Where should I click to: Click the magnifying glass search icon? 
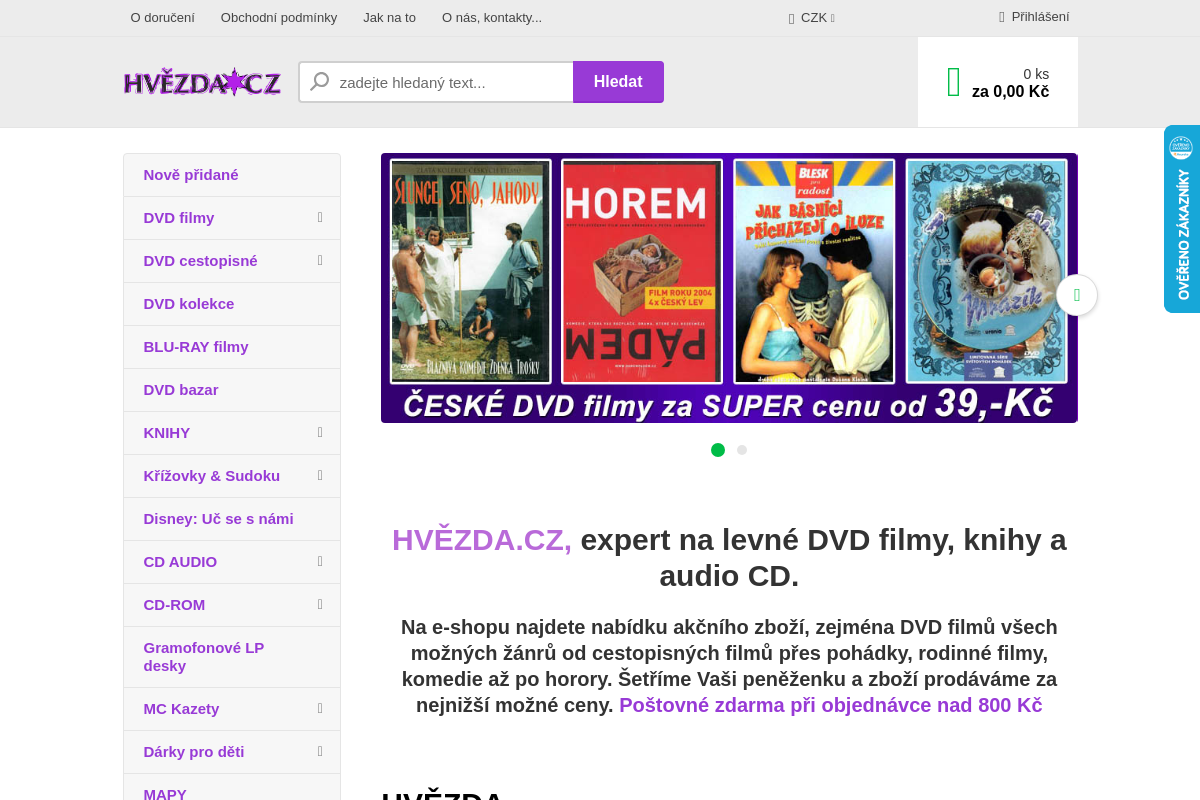click(319, 81)
